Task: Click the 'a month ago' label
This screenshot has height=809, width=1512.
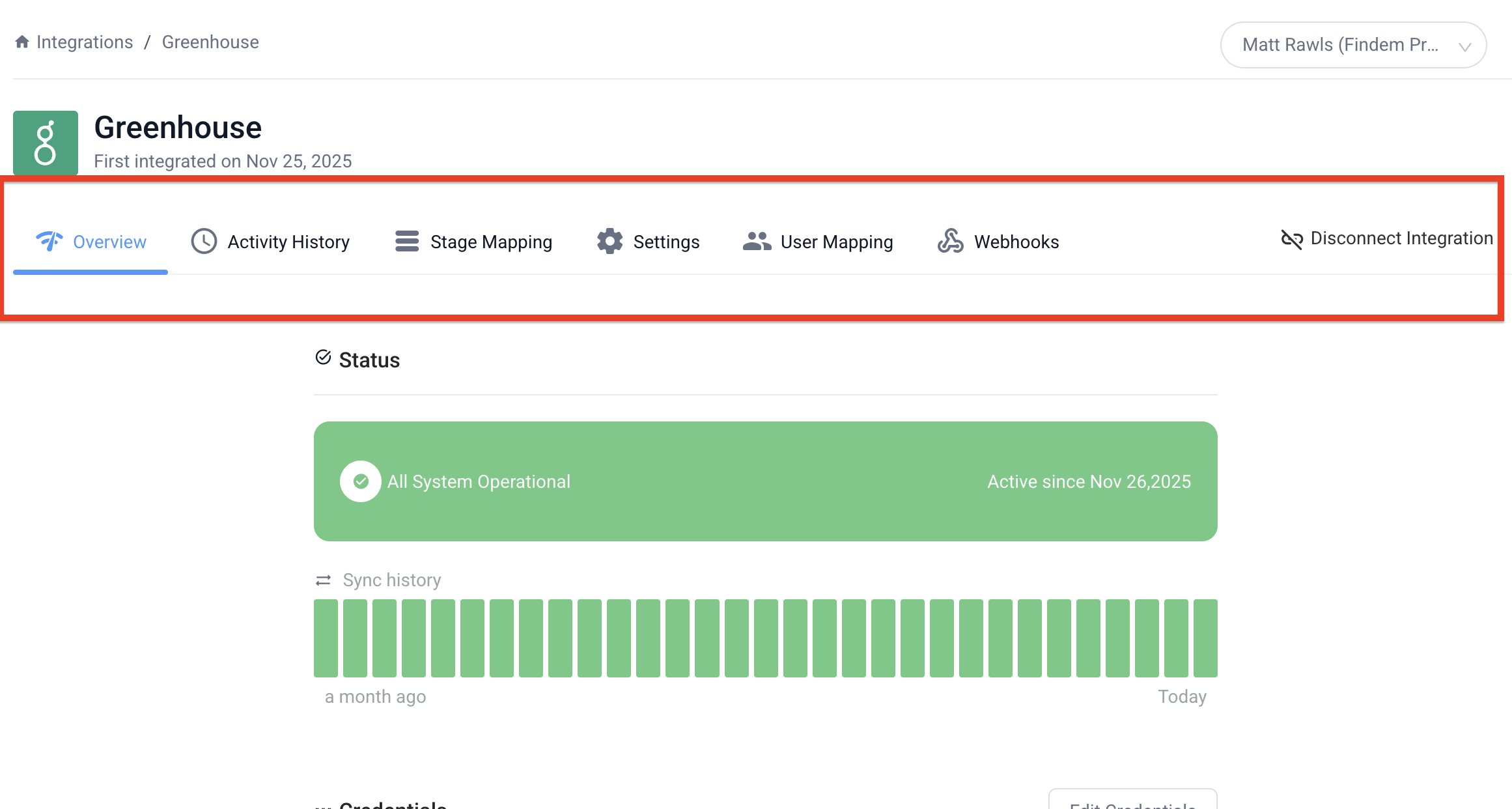Action: (376, 697)
